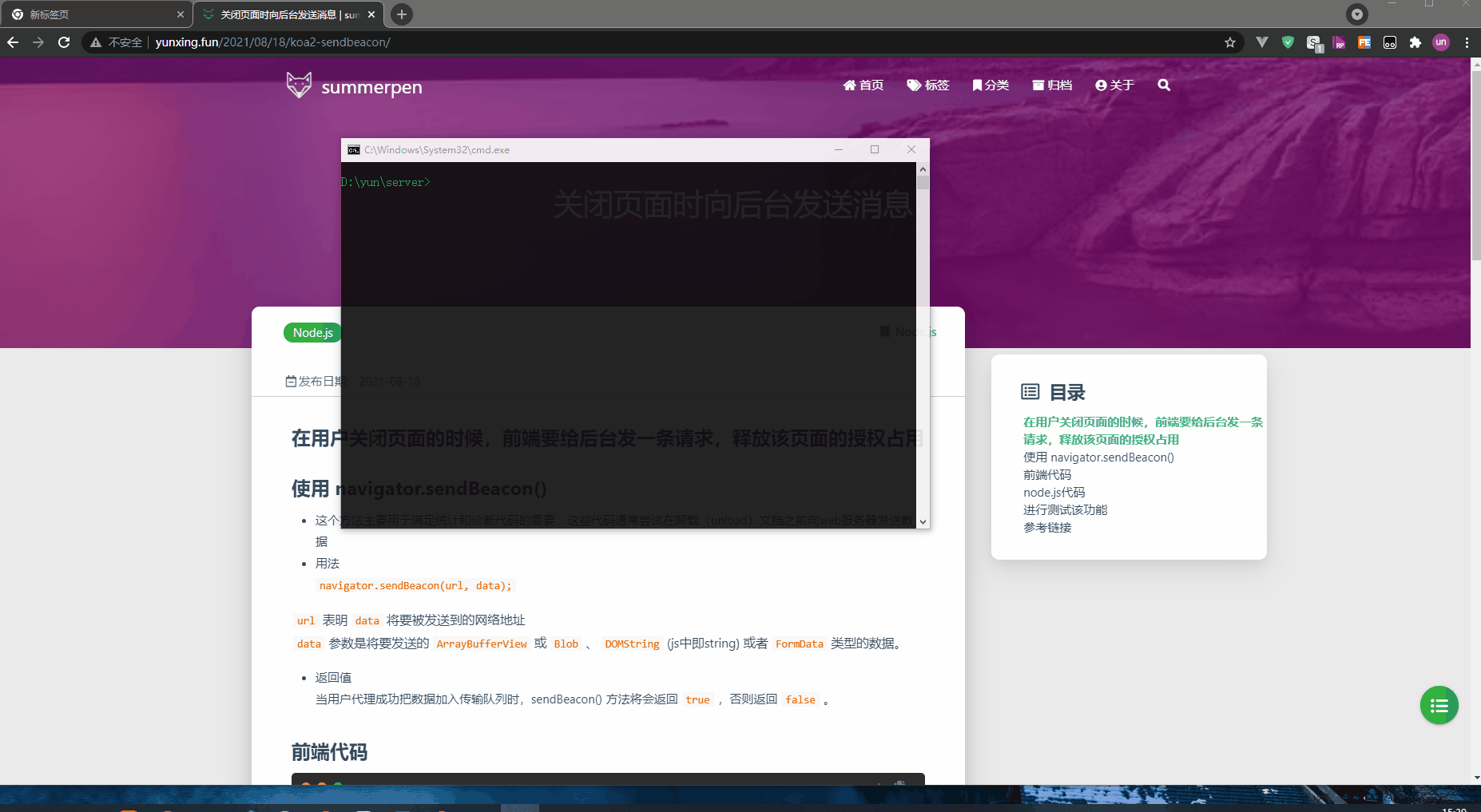Open the 'un' profile avatar menu
The width and height of the screenshot is (1481, 812).
click(x=1443, y=42)
